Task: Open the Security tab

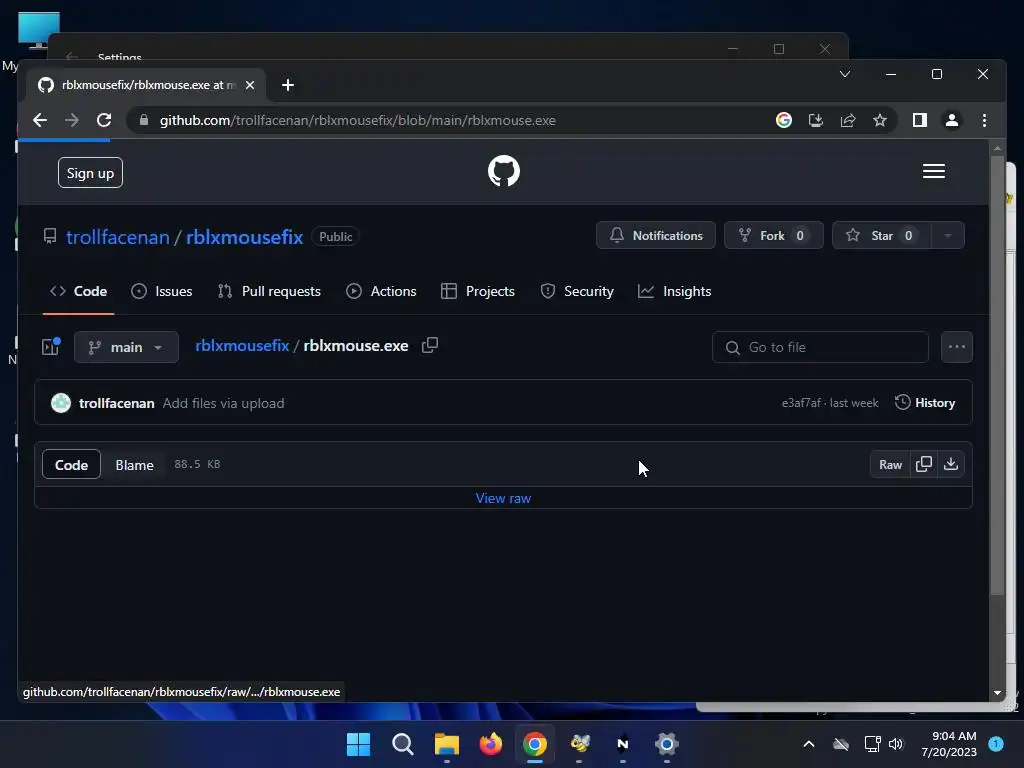Action: click(577, 291)
